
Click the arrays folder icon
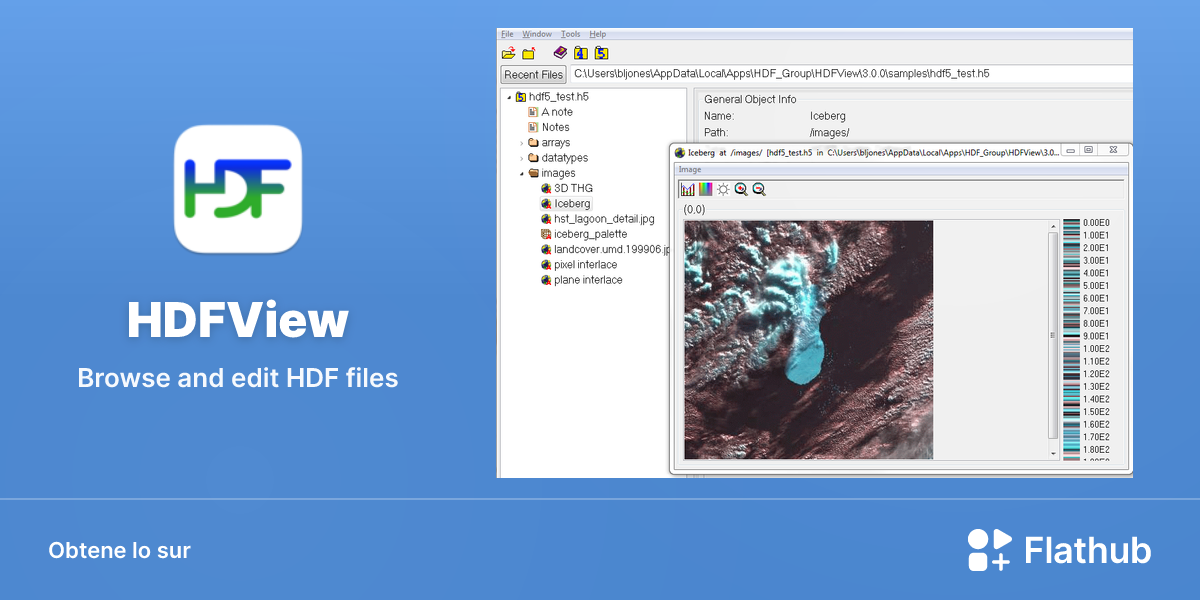tap(533, 143)
